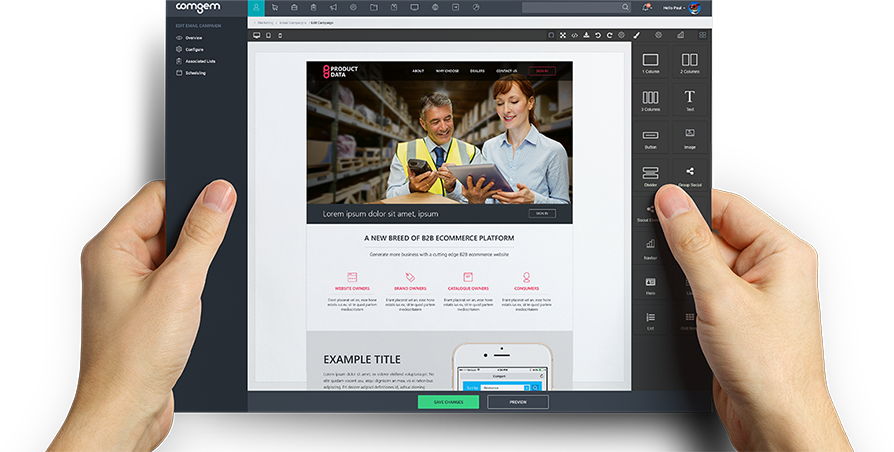
Task: Open the folder icon in top navigation
Action: pyautogui.click(x=373, y=7)
